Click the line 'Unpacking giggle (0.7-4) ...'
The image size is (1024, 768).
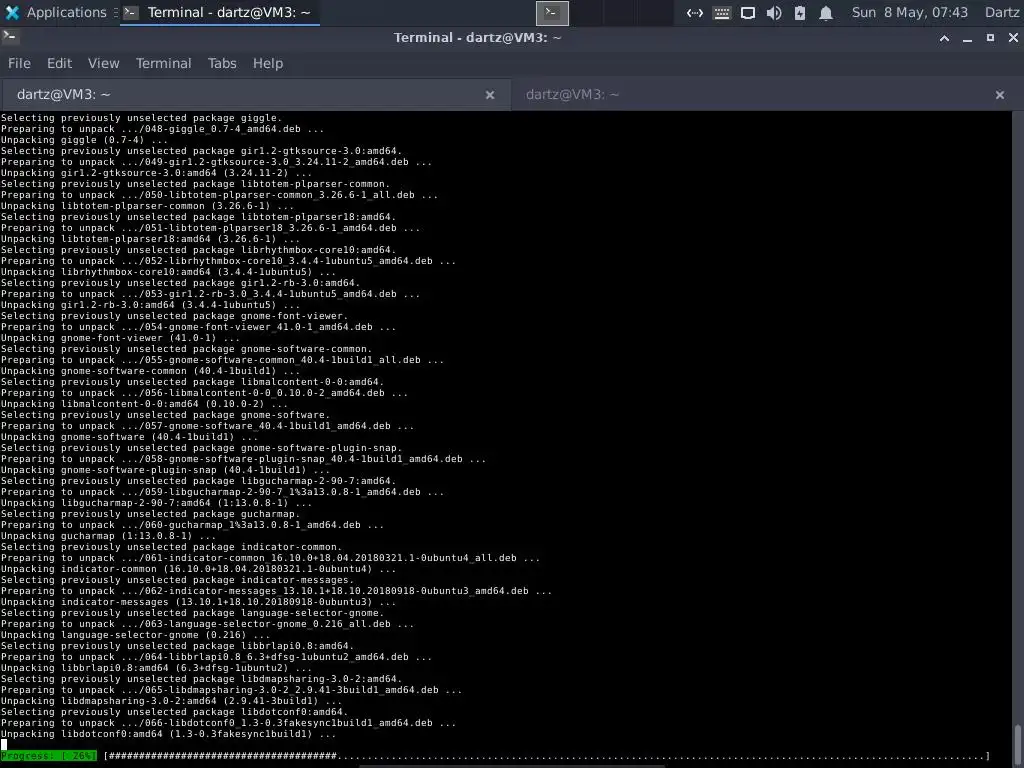pos(84,140)
